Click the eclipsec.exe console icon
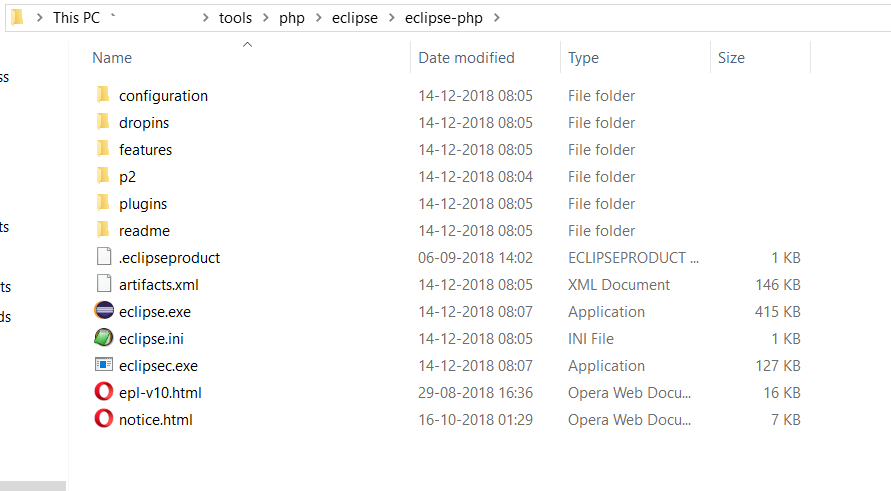This screenshot has height=491, width=891. [x=104, y=364]
